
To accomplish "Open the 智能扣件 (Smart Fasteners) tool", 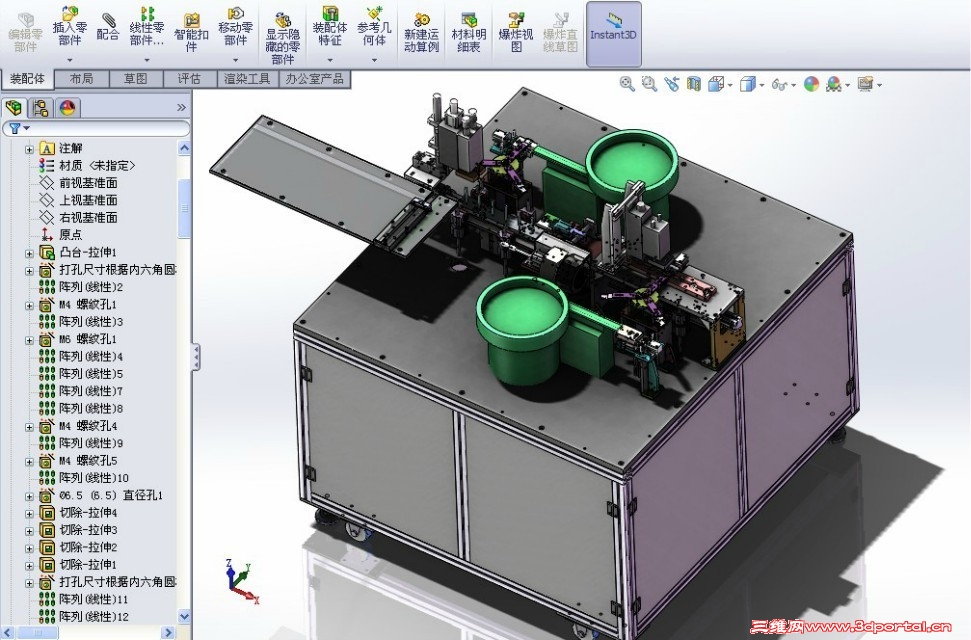I will 191,32.
